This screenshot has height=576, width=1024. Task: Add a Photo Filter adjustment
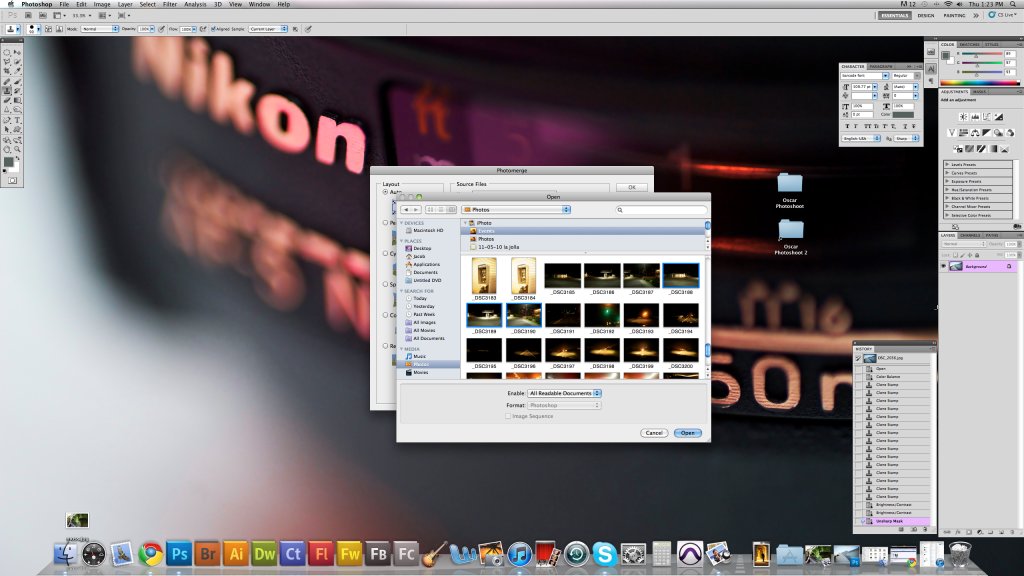[999, 133]
